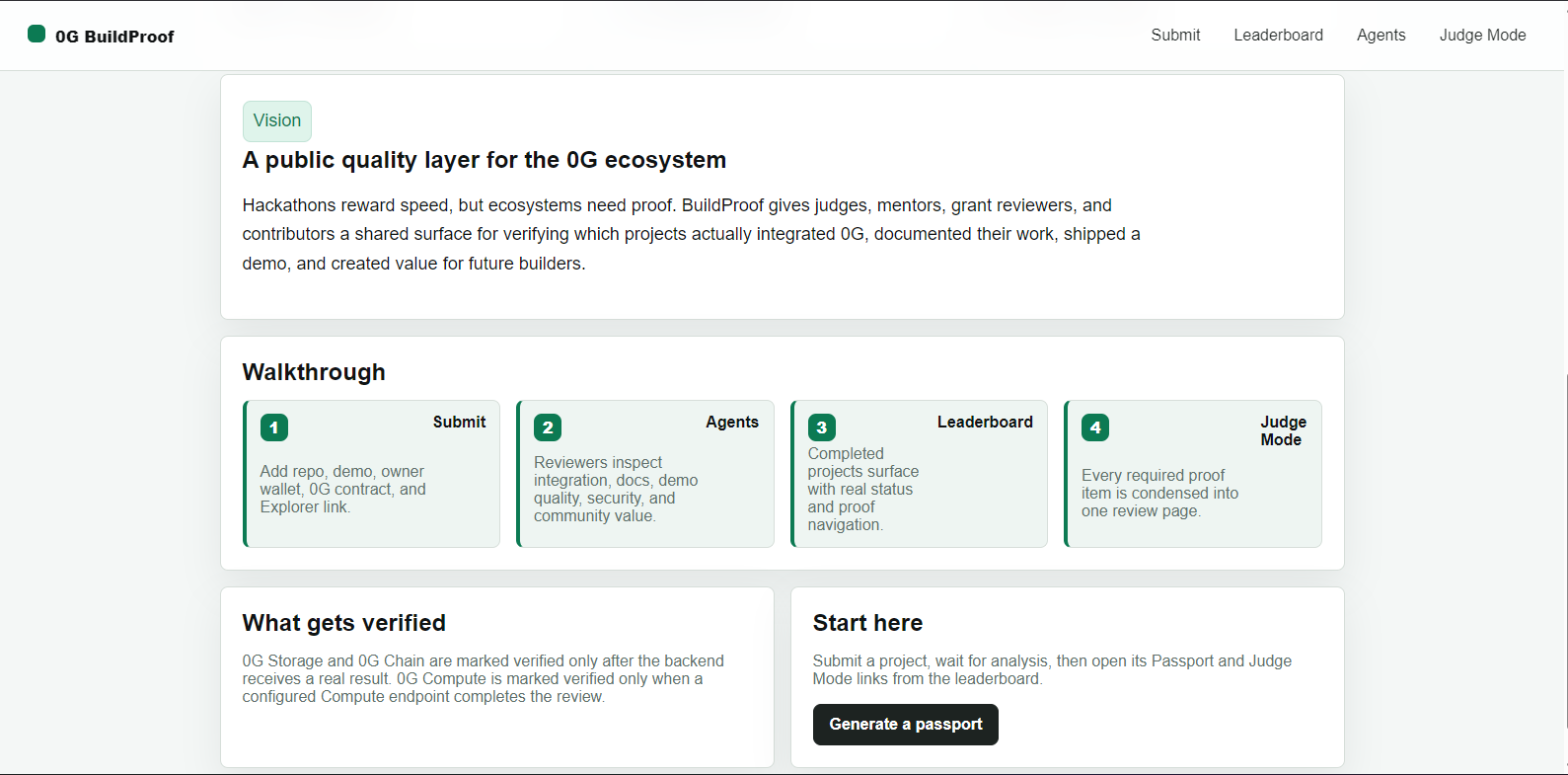Click the step 4 number badge

(x=1095, y=427)
